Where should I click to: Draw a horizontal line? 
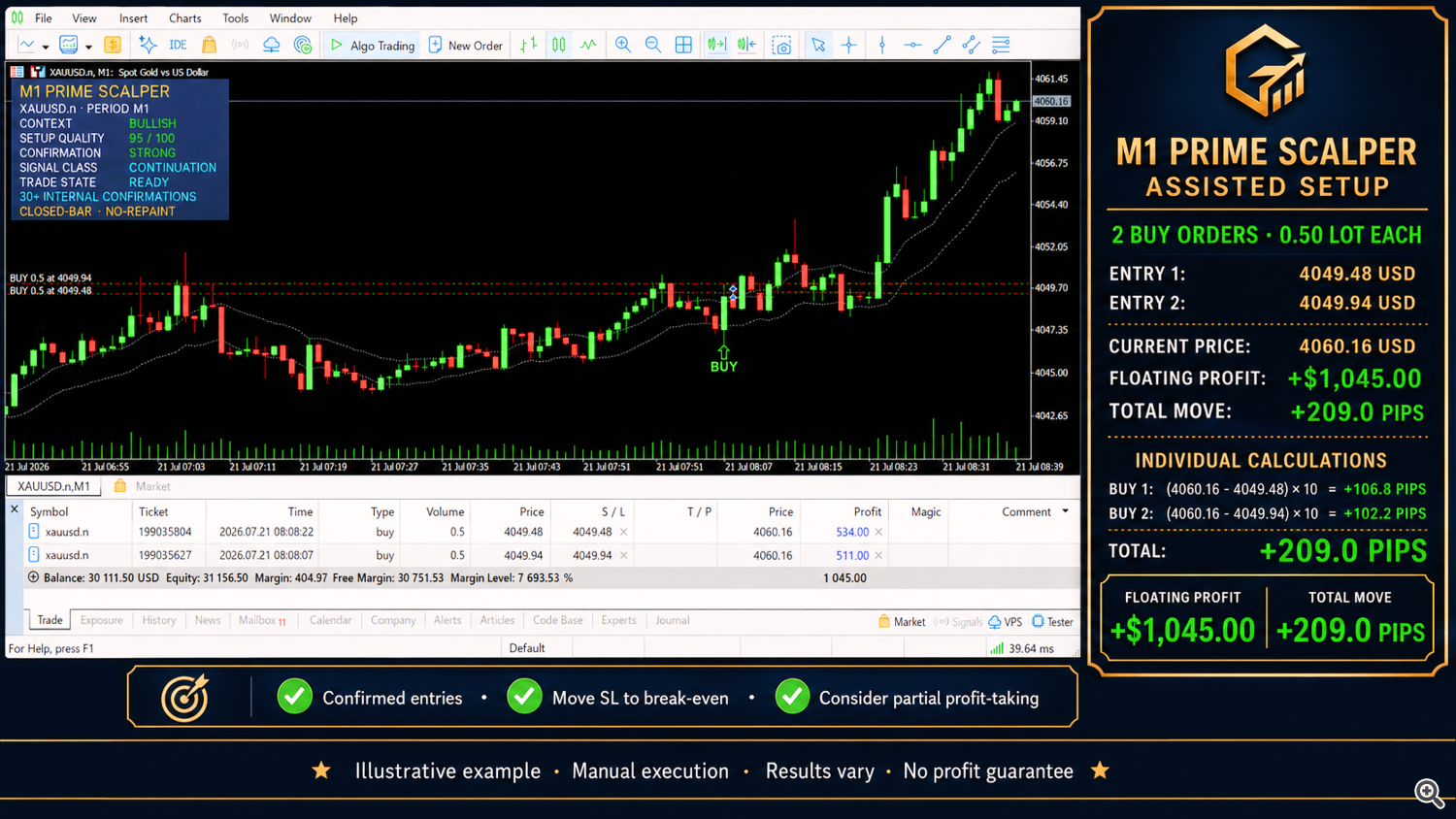[x=912, y=45]
